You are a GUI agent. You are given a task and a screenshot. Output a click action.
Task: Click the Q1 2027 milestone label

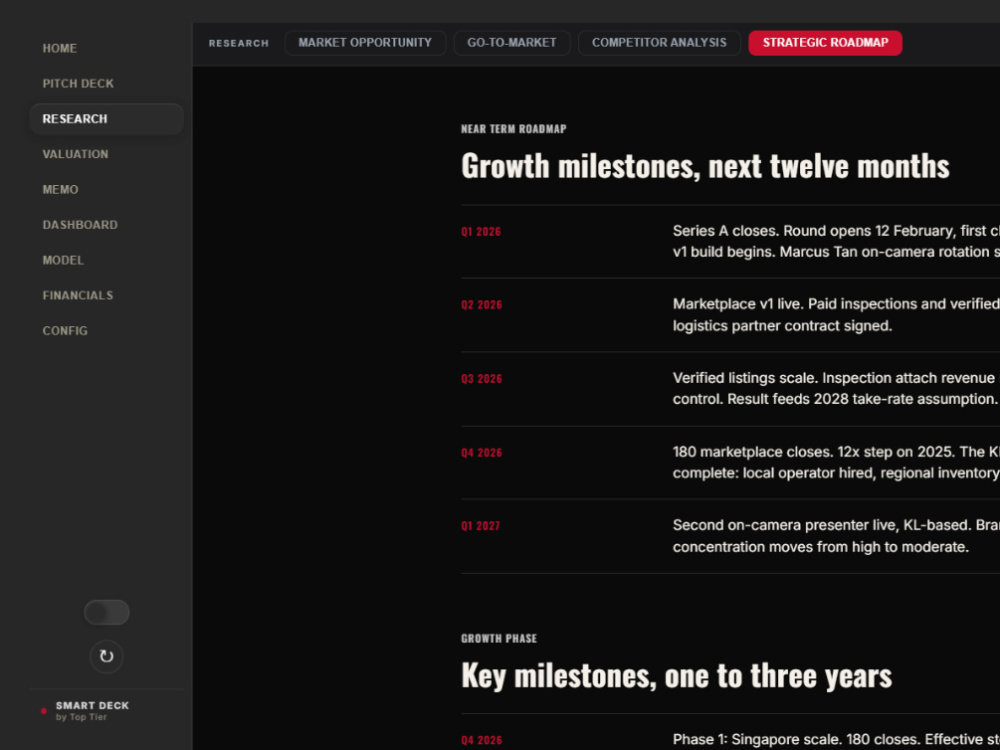click(x=480, y=526)
